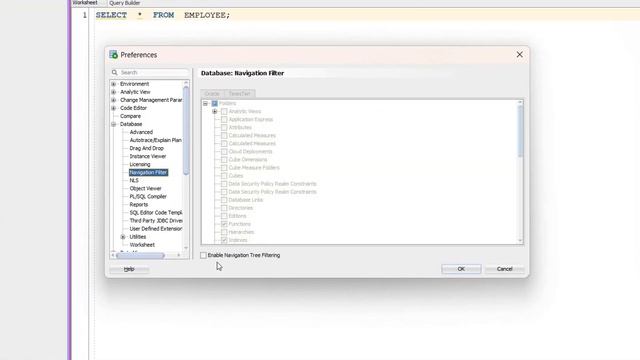The width and height of the screenshot is (640, 360).
Task: Expand the Environment preferences node
Action: 113,84
